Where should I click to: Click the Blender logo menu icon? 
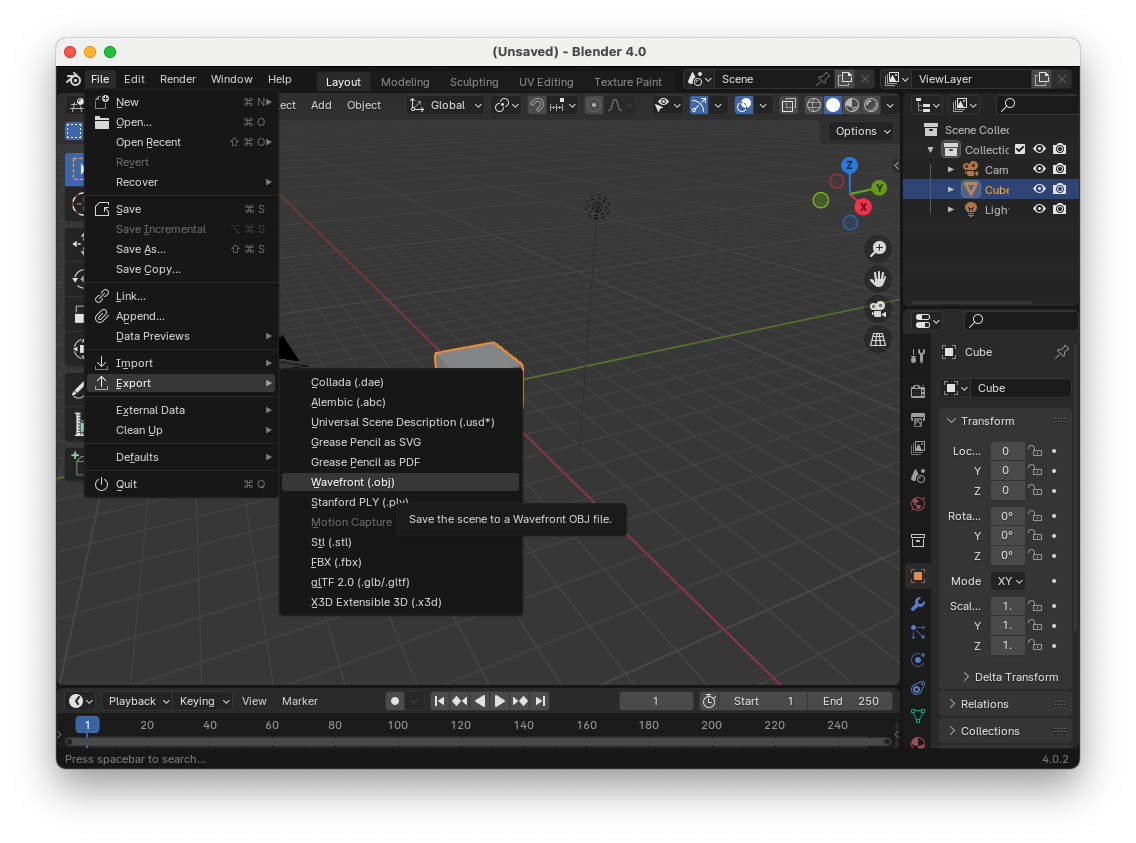[x=73, y=79]
